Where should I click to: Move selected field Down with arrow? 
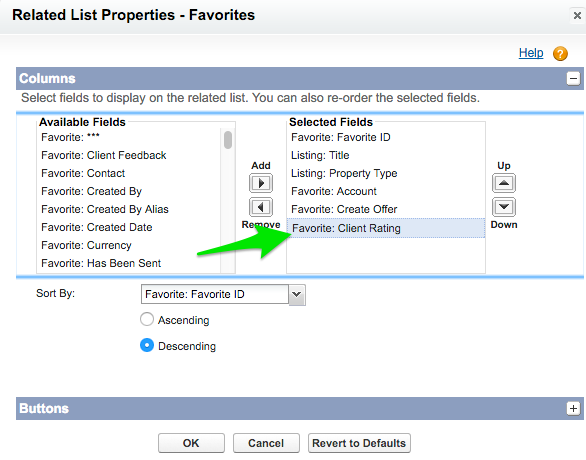point(504,207)
